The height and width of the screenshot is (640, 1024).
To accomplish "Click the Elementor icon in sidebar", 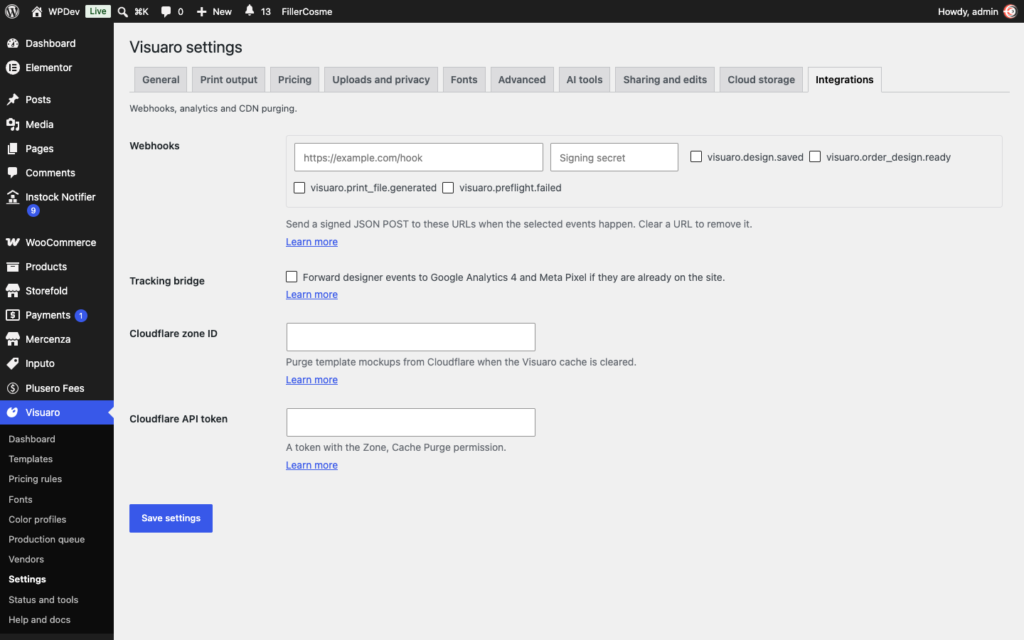I will 12,67.
